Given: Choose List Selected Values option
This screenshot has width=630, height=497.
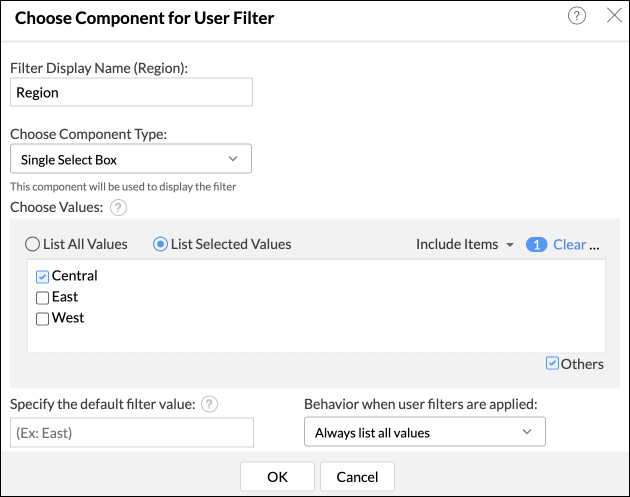Looking at the screenshot, I should click(x=160, y=244).
